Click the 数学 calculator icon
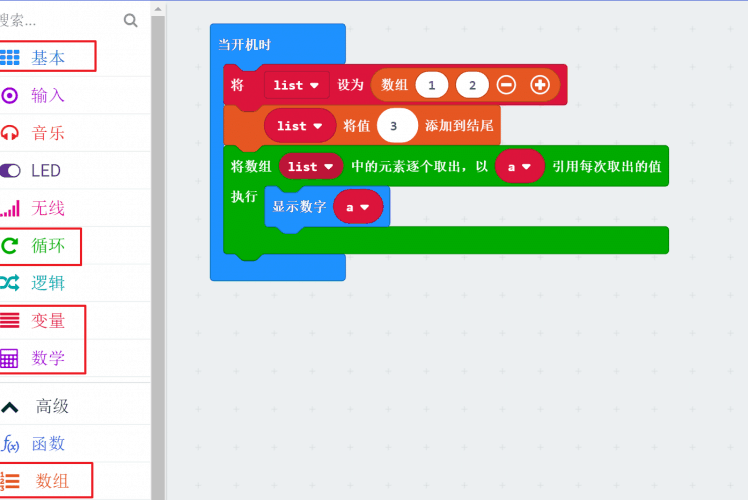748x500 pixels. click(10, 358)
